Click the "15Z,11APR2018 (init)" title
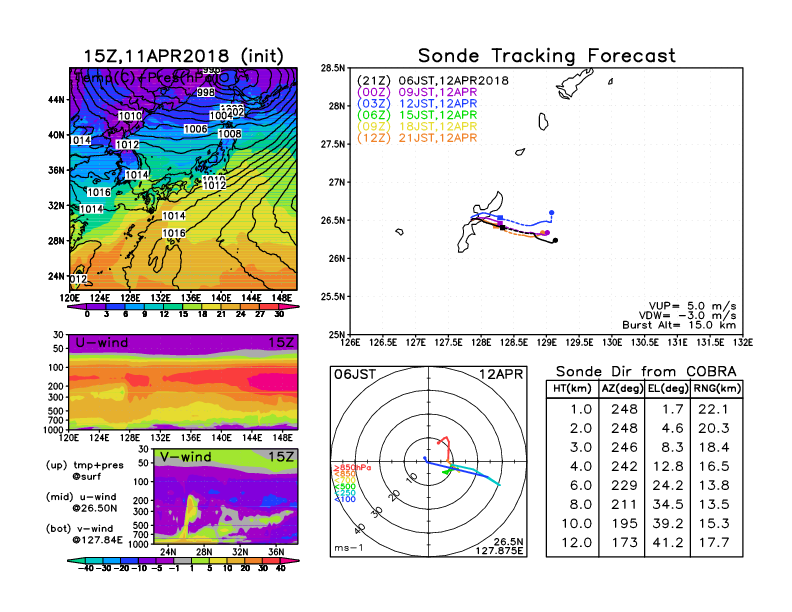792x612 pixels. pos(183,56)
